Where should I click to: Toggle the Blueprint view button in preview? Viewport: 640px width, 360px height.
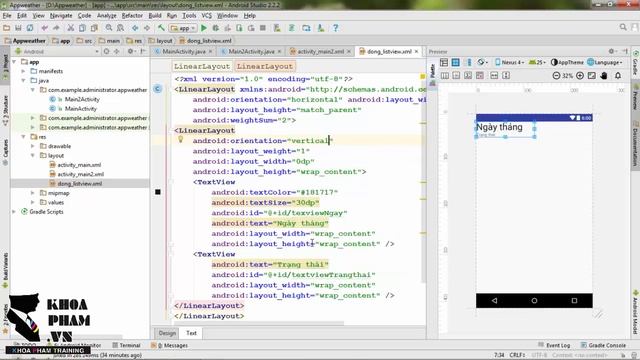tap(456, 62)
